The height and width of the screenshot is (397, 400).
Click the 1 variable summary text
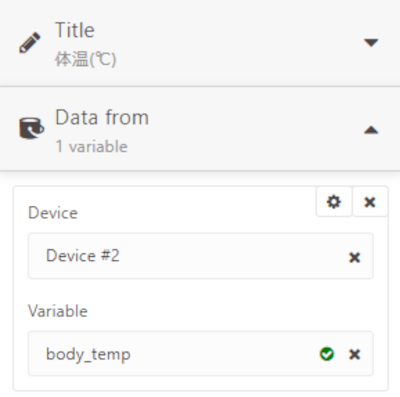pyautogui.click(x=92, y=147)
